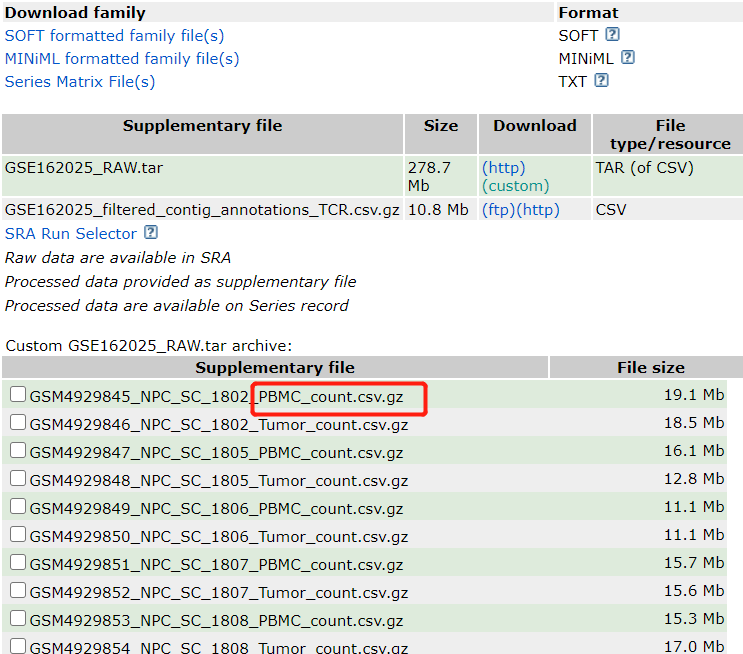Viewport: 743px width, 654px height.
Task: Download TCR annotations file via ftp
Action: [x=498, y=210]
